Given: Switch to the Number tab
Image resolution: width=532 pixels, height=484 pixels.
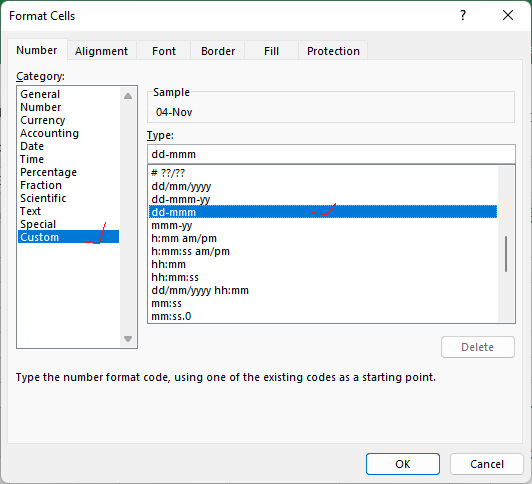Looking at the screenshot, I should 37,50.
